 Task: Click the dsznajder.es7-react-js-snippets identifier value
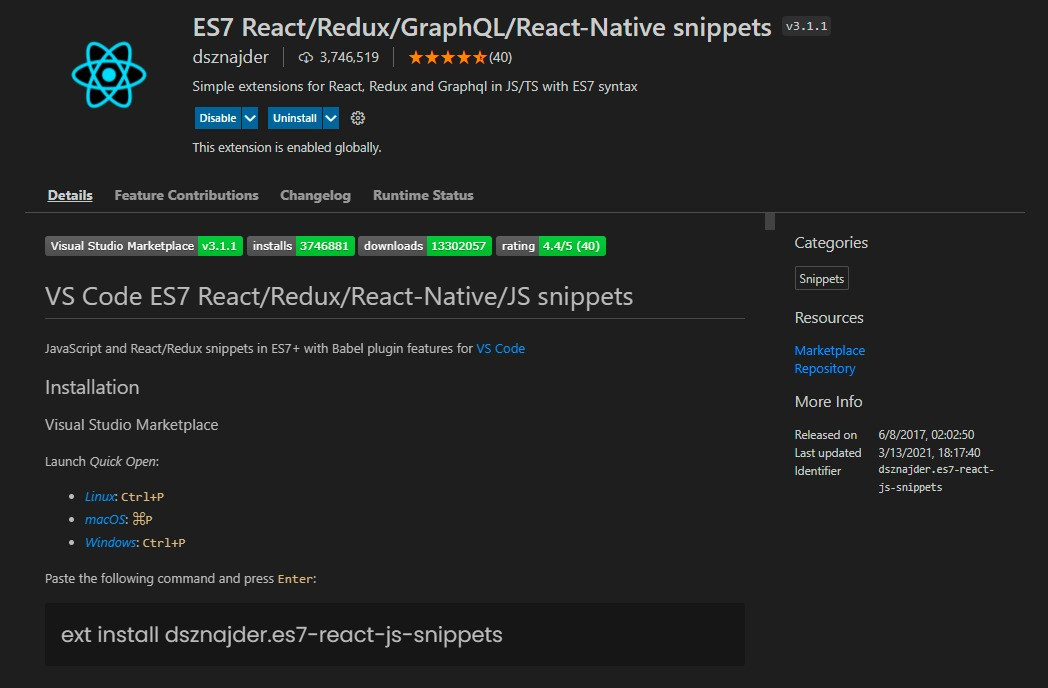[x=936, y=478]
